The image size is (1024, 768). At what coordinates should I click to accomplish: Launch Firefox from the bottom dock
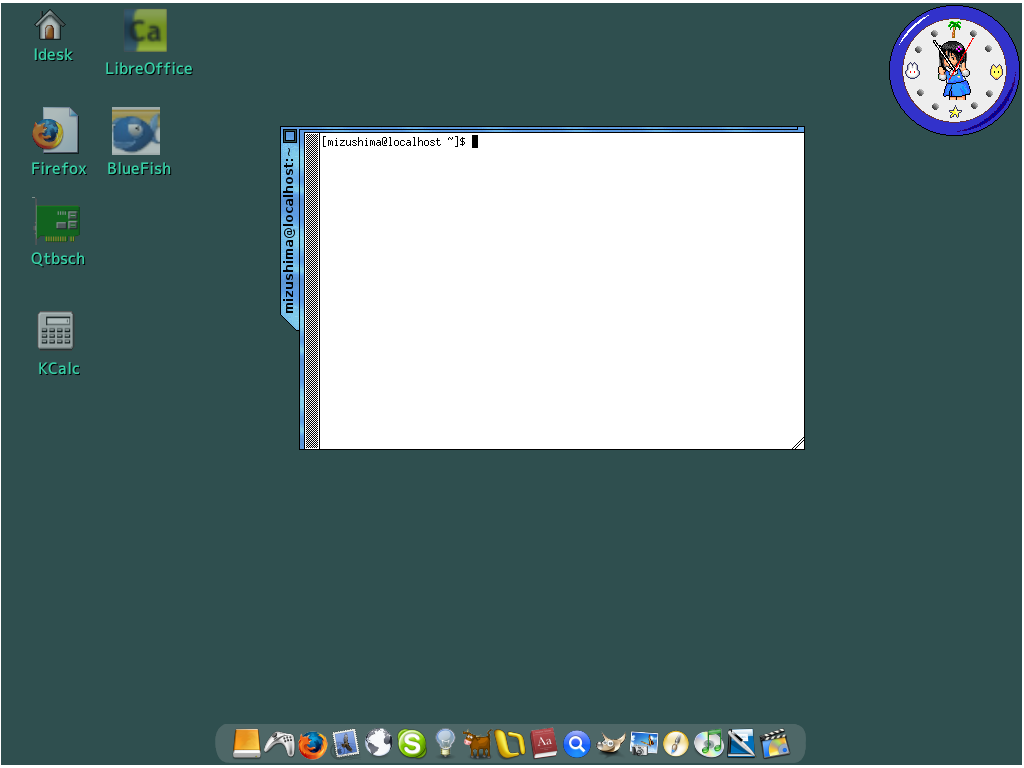point(313,744)
